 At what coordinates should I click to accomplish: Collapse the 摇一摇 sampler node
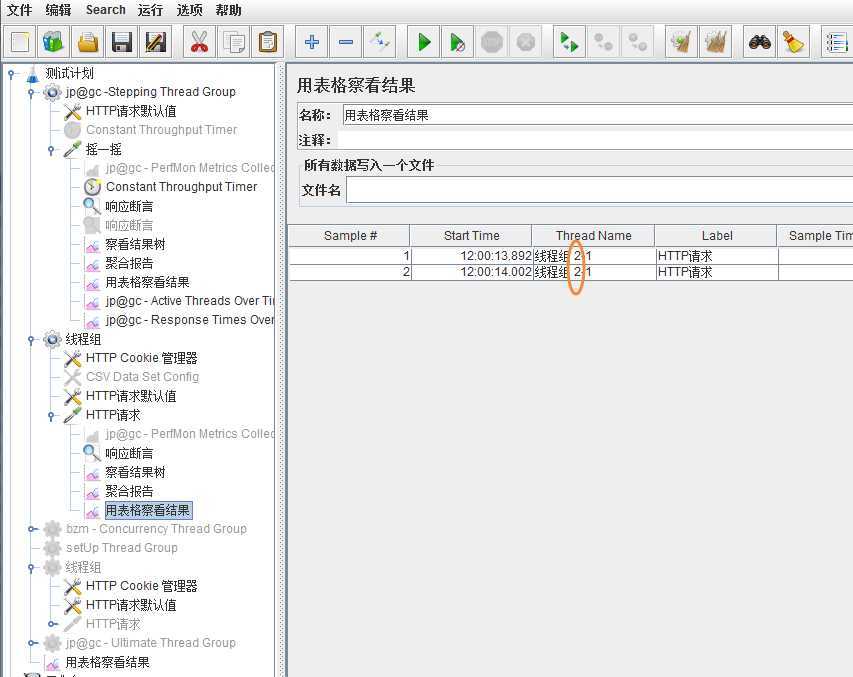point(51,149)
